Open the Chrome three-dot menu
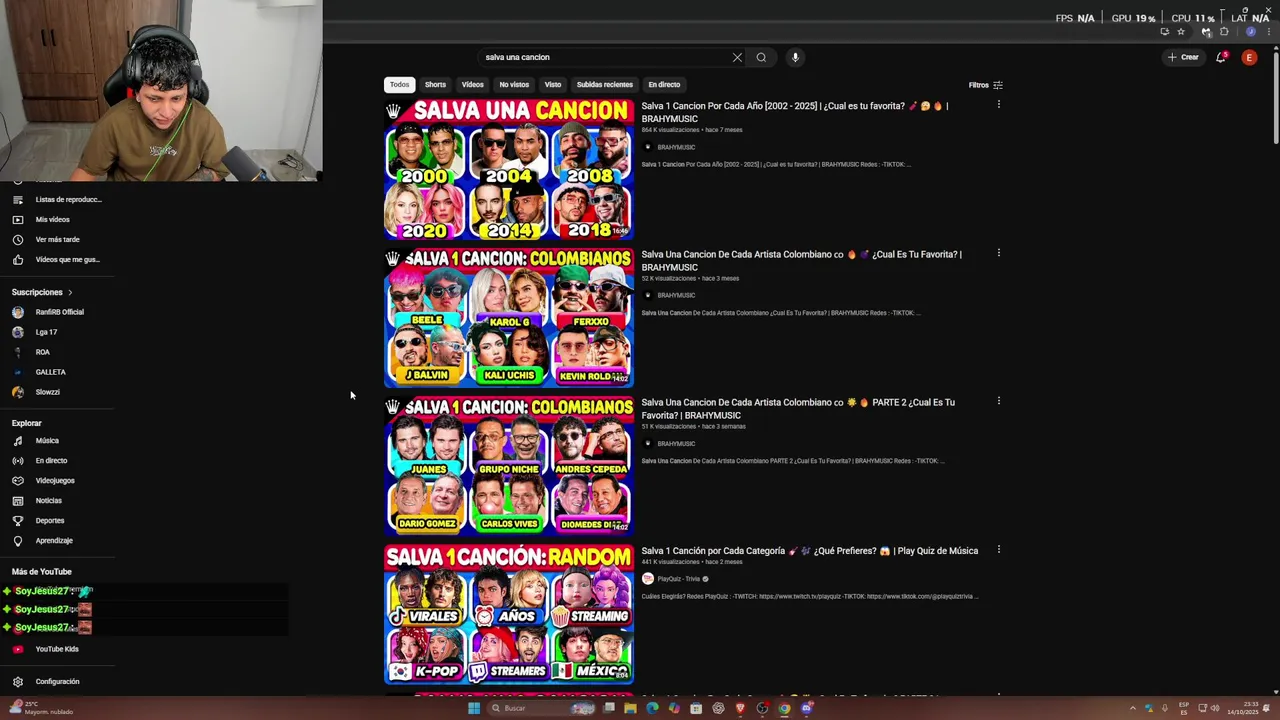The width and height of the screenshot is (1280, 720). (x=1268, y=32)
